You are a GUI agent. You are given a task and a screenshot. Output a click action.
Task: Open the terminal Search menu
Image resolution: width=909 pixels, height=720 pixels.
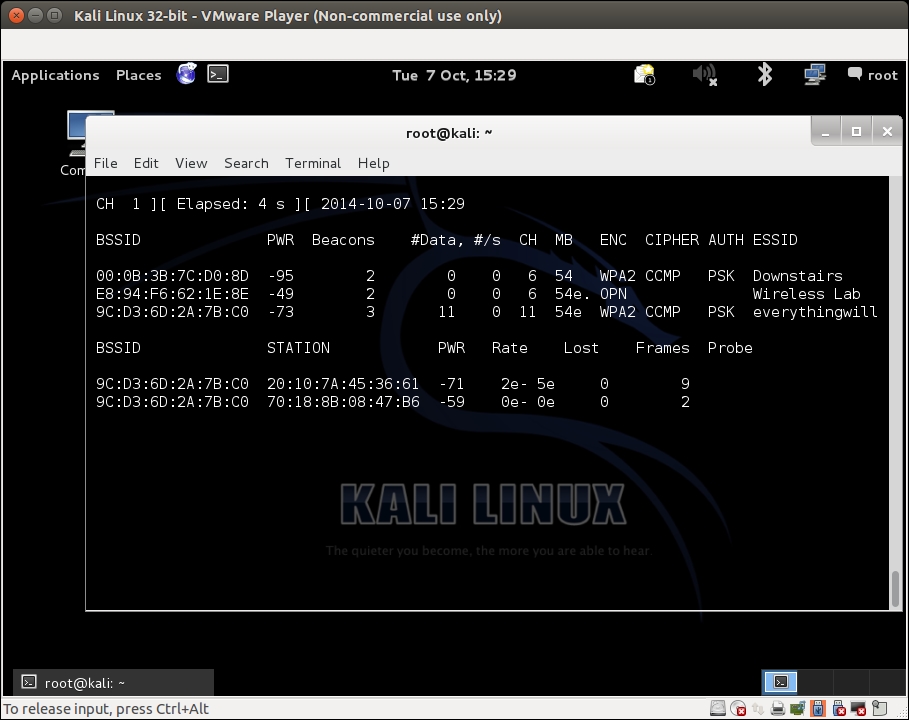(246, 163)
